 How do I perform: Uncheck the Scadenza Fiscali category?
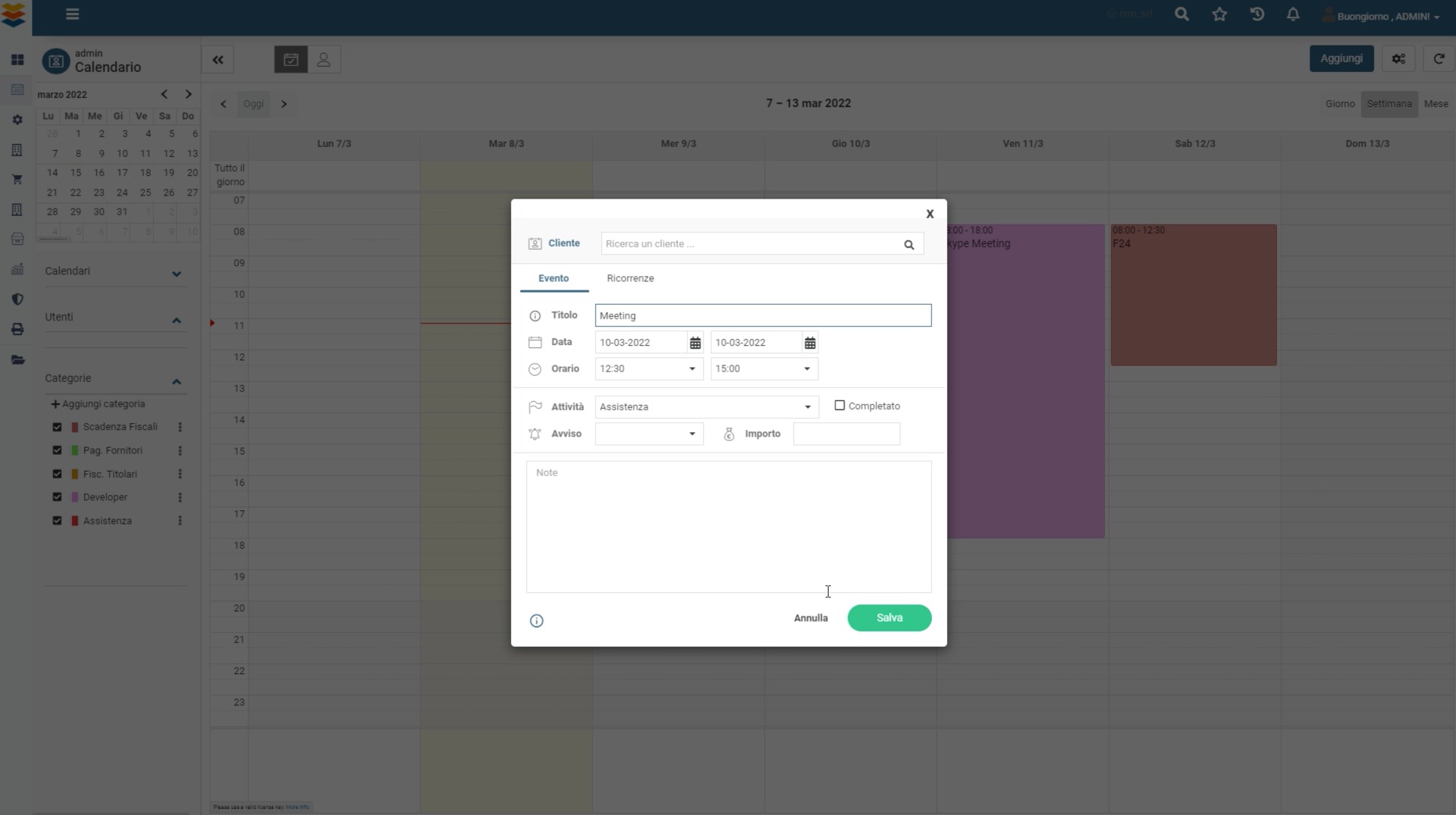pos(57,427)
